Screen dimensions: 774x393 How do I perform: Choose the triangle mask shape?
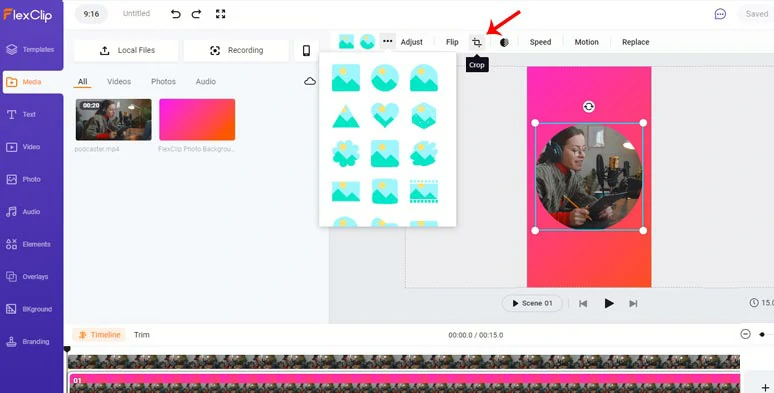346,117
